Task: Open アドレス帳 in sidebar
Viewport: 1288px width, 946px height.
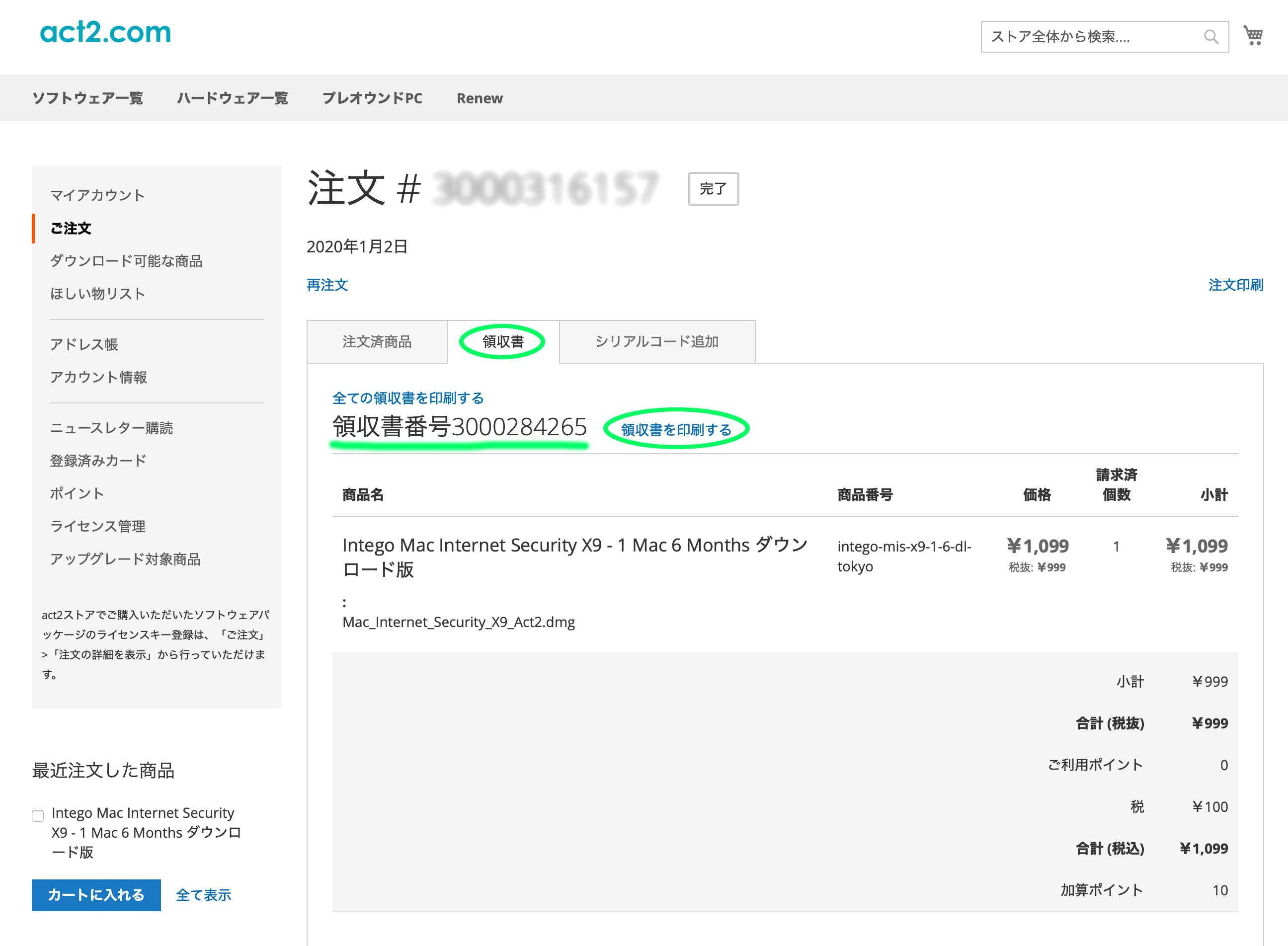Action: point(84,344)
